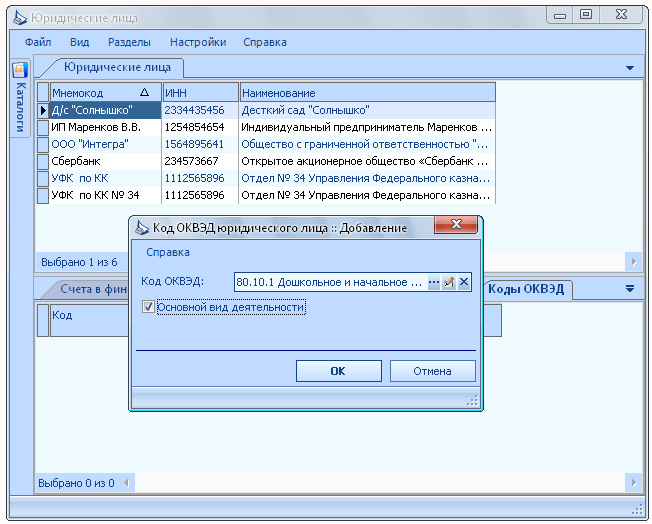Screen dimensions: 652x524
Task: Click the row indicator for Д/с "Солнышко"
Action: pos(43,110)
